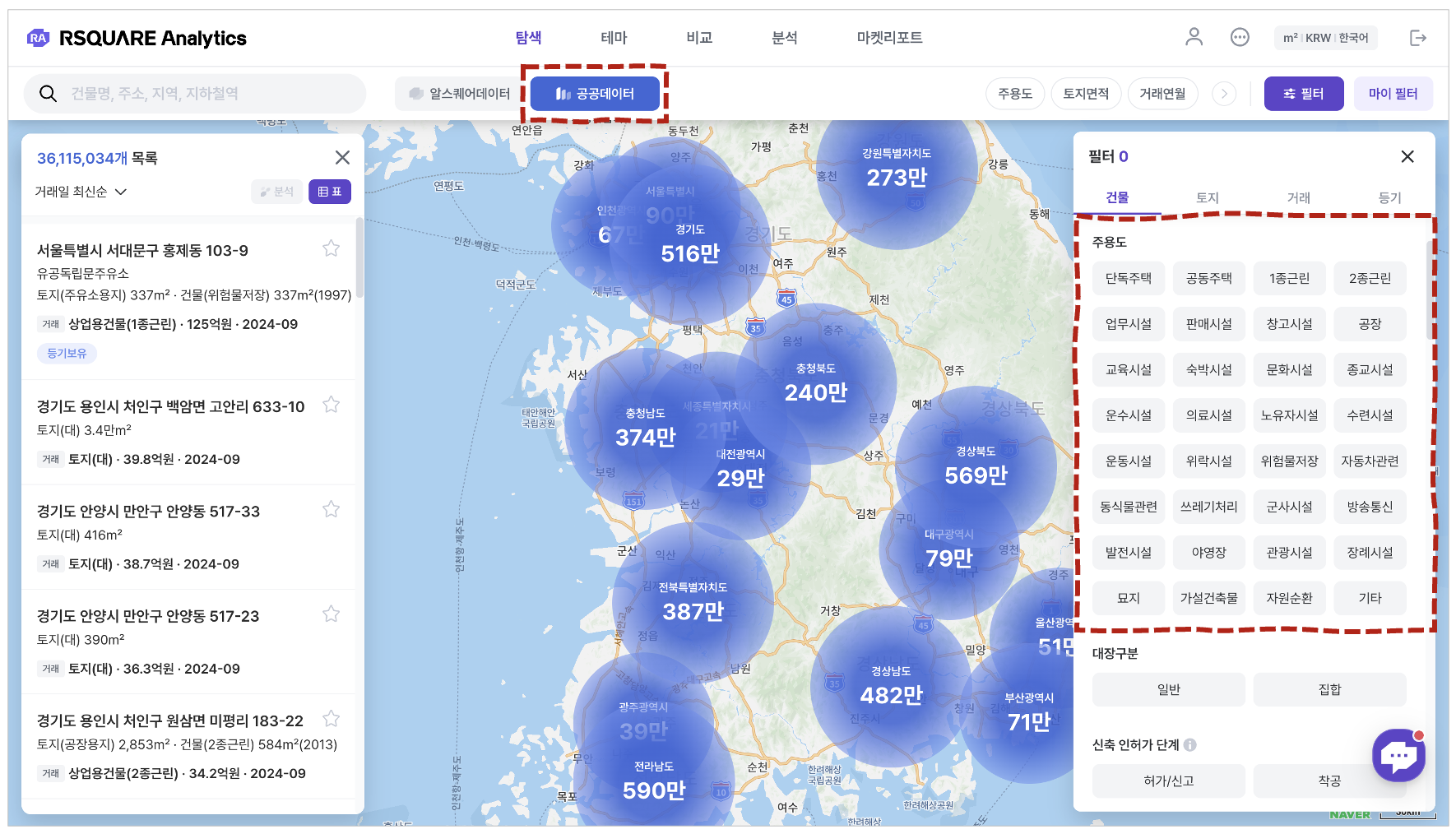Select the 일반 대장구분 option
This screenshot has height=834, width=1456.
tap(1168, 689)
